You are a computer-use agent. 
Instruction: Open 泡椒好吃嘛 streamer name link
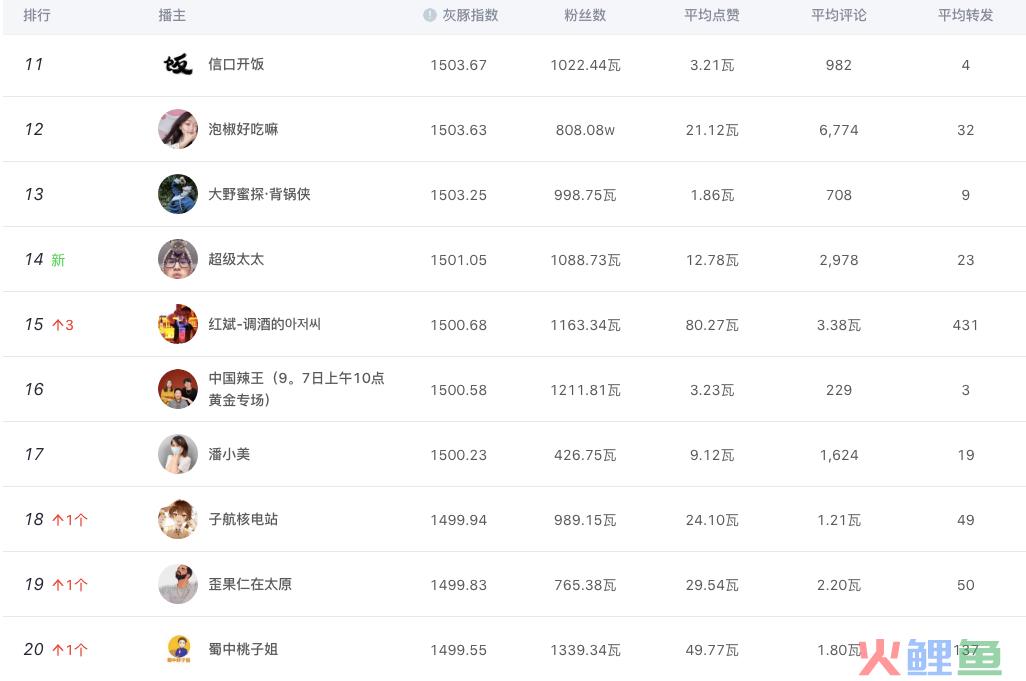tap(243, 129)
